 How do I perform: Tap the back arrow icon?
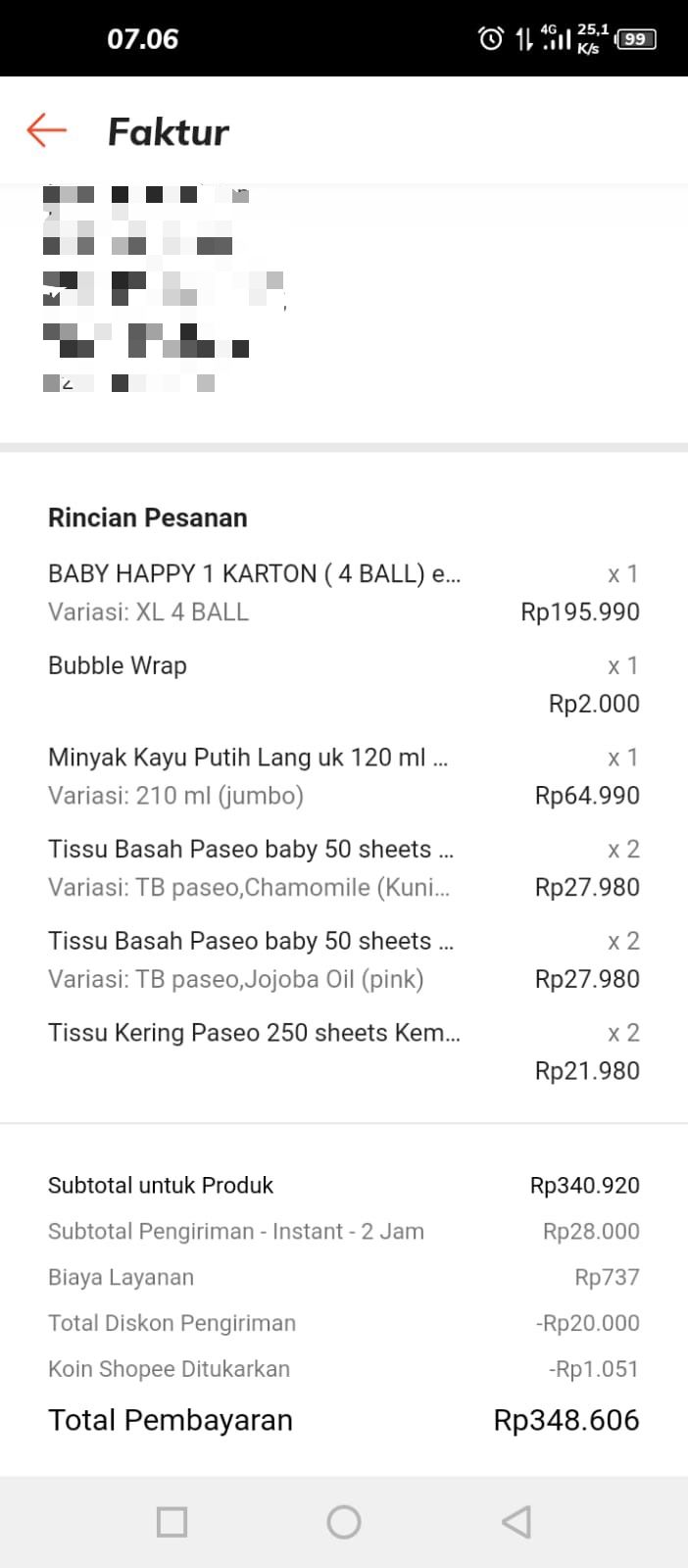(46, 130)
